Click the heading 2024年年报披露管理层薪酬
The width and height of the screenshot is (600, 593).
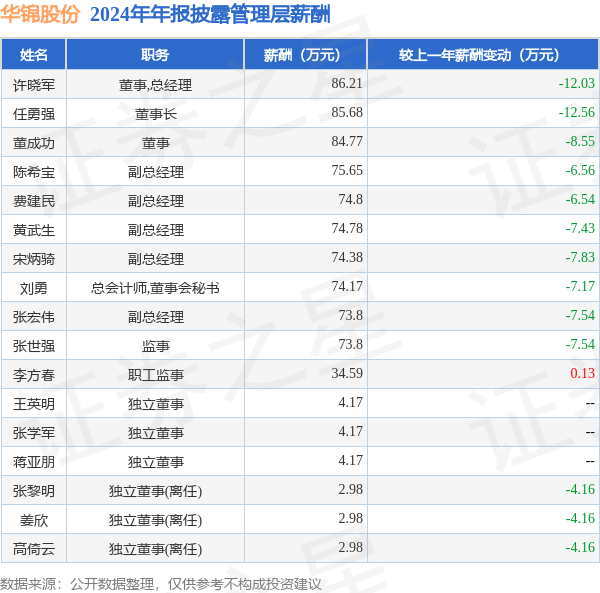tap(210, 15)
